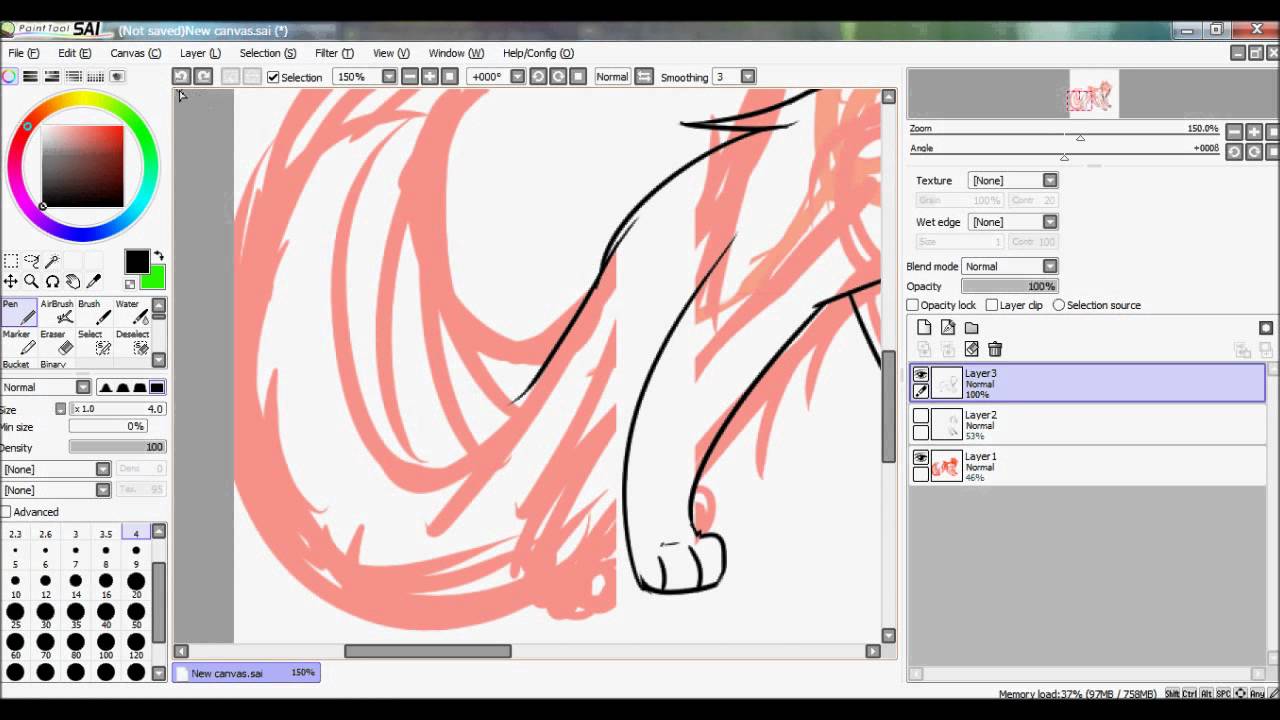Activate the hand pan tool
The image size is (1280, 720).
[x=73, y=282]
